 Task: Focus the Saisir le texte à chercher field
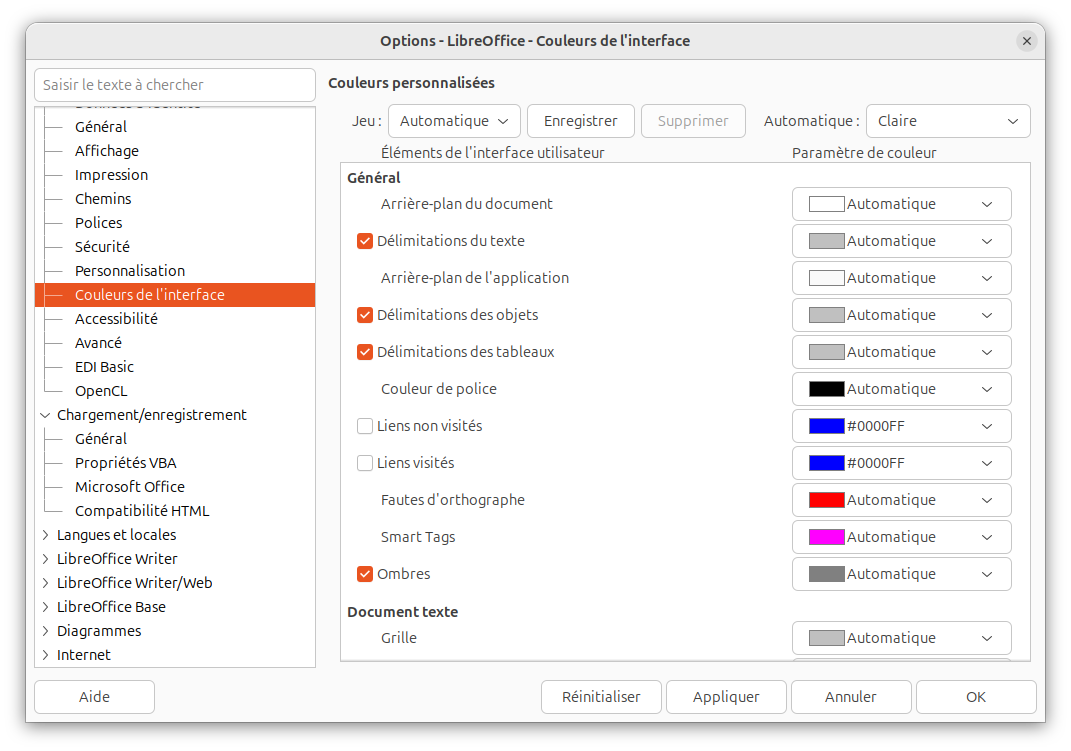(175, 85)
